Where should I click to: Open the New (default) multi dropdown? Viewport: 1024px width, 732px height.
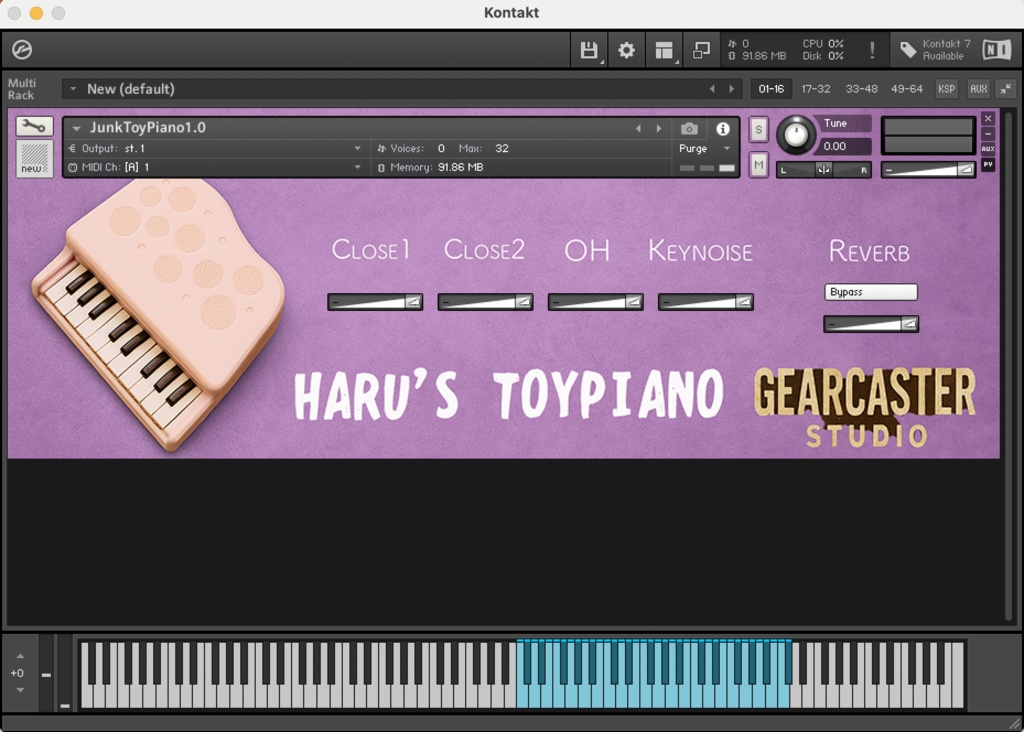point(385,89)
